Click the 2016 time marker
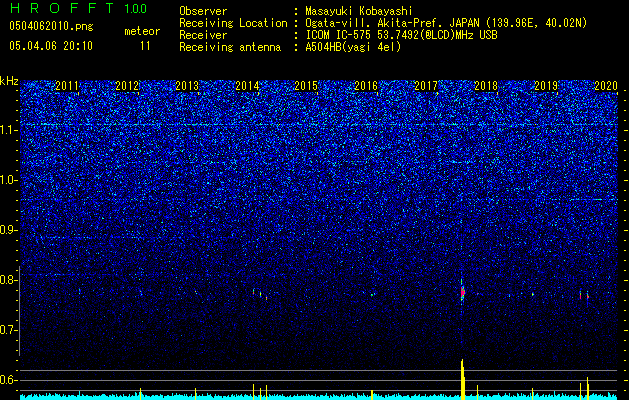Viewport: 629px width, 400px height. [x=366, y=86]
